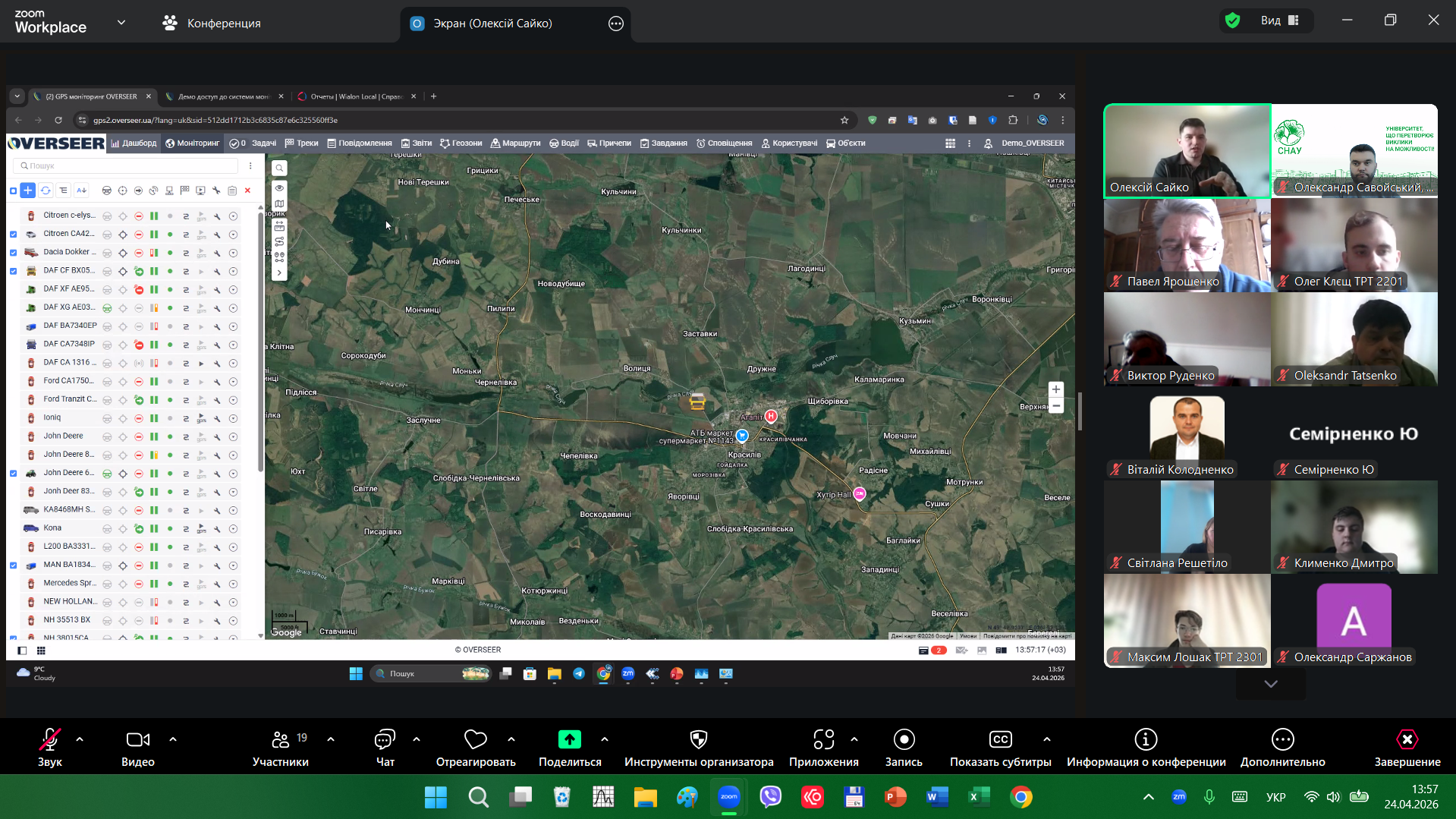Click the green Поделиться share screen icon

point(569,740)
